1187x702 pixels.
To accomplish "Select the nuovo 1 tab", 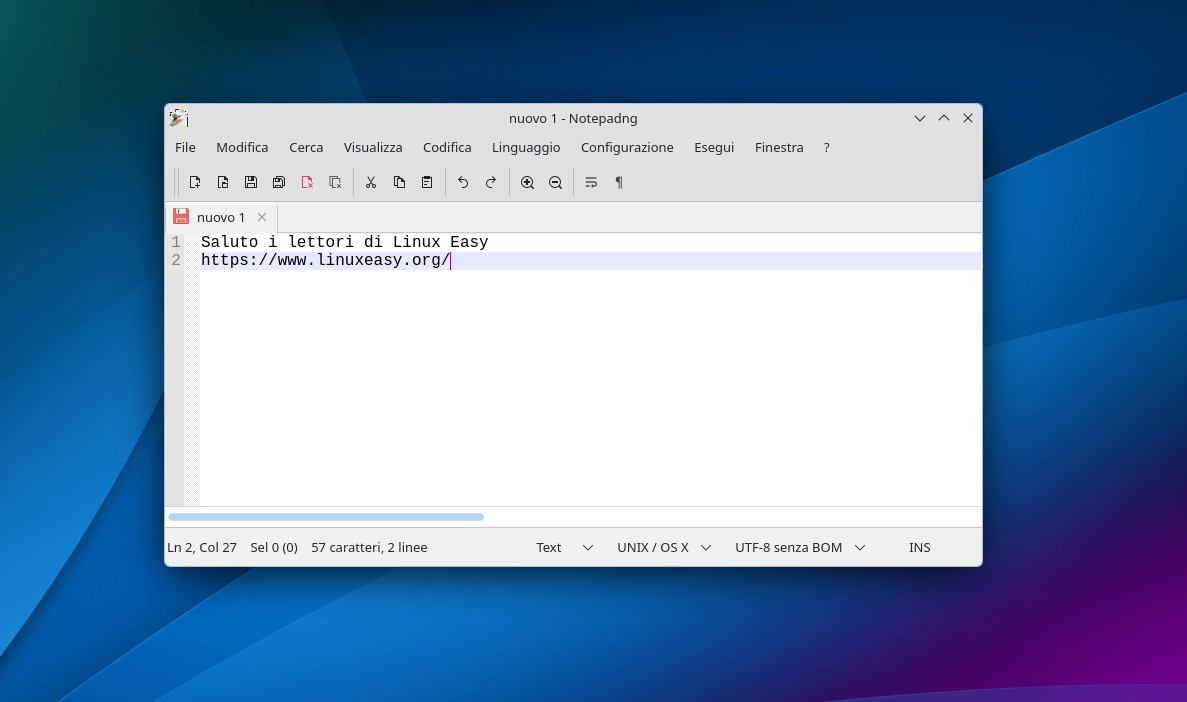I will [x=221, y=217].
